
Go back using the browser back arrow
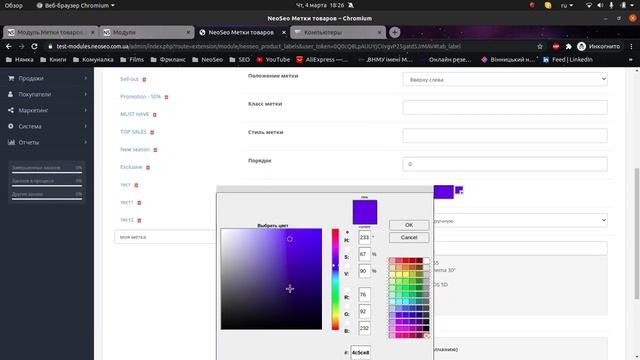(x=9, y=47)
